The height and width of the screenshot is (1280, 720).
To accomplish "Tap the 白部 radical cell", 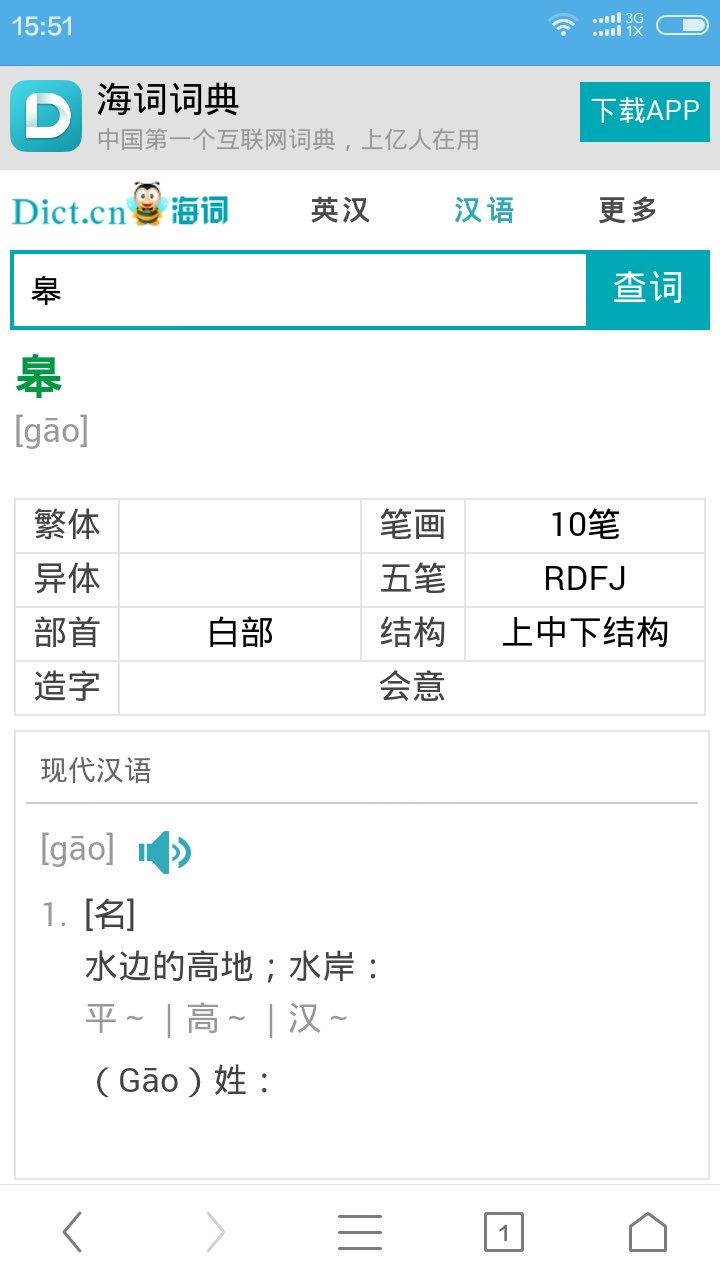I will [x=240, y=633].
